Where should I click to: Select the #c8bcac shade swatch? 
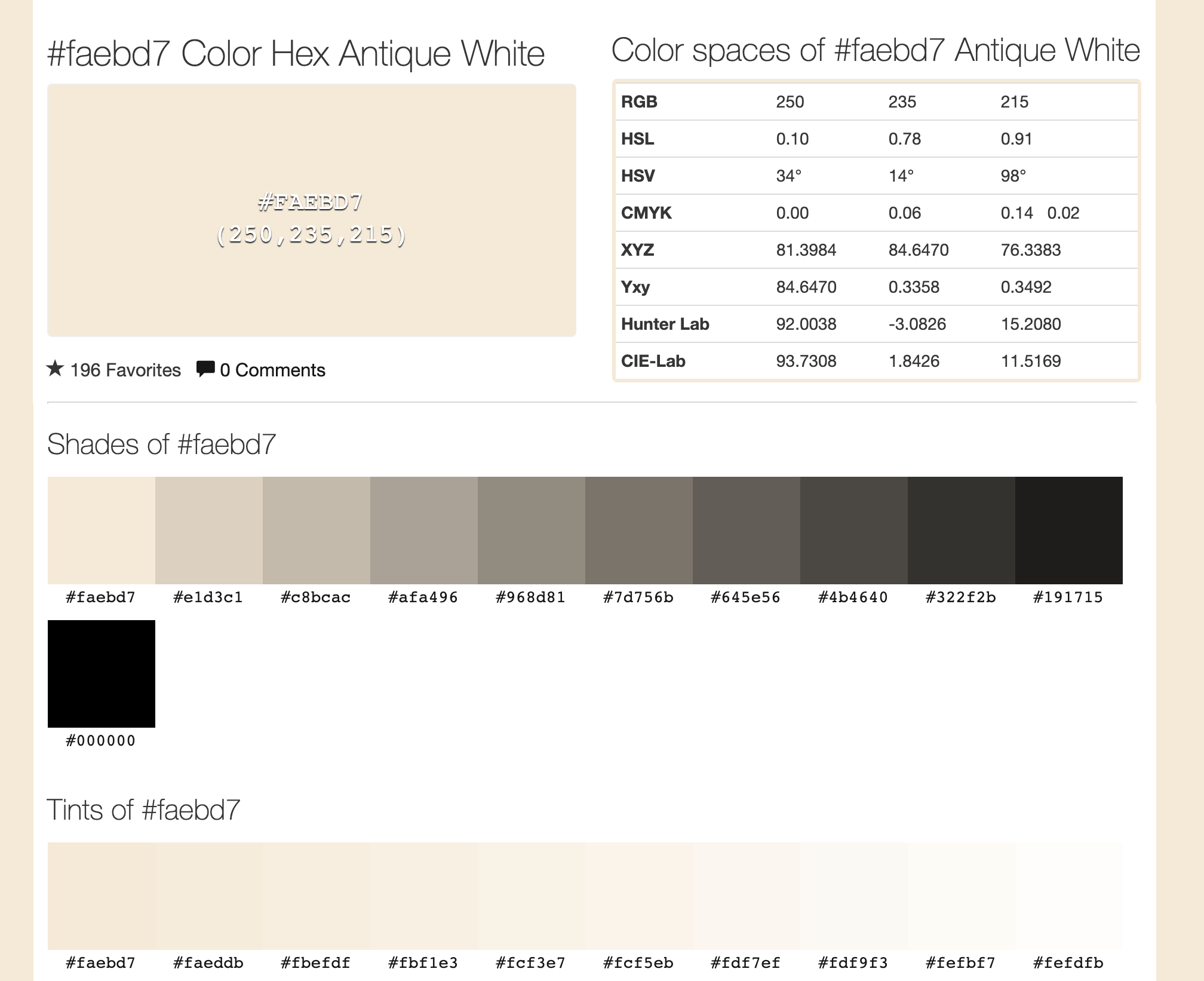pyautogui.click(x=316, y=530)
